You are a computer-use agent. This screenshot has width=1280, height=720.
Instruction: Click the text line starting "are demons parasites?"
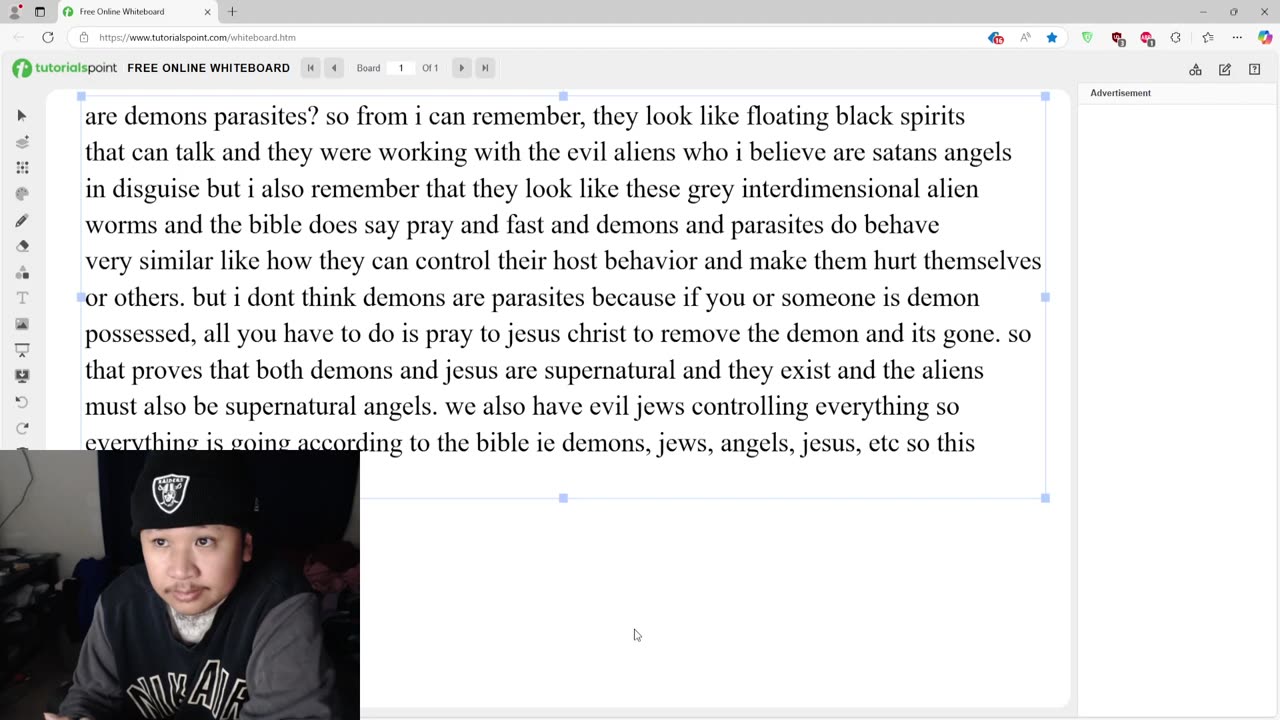pos(525,116)
